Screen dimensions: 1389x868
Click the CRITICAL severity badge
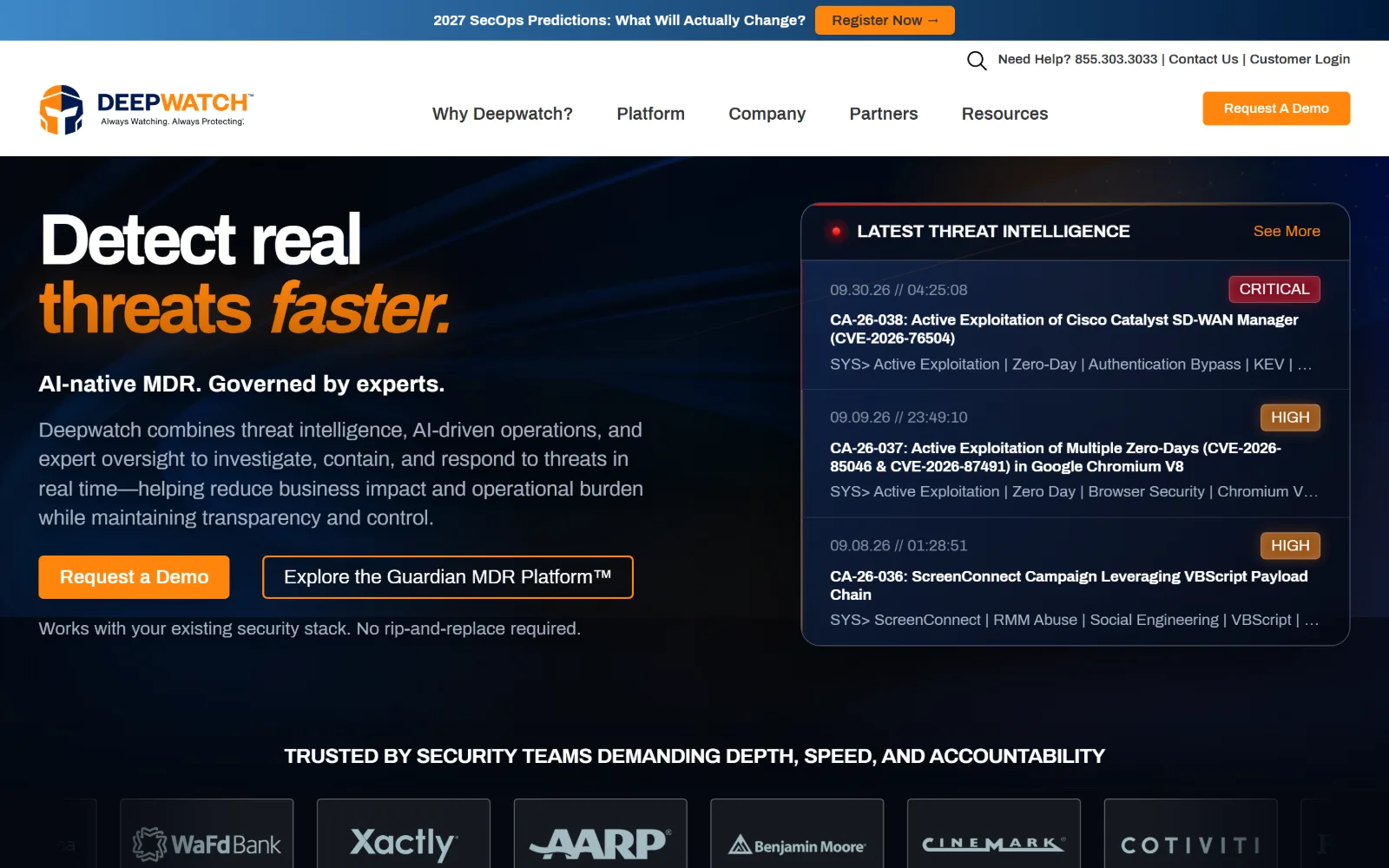(1274, 289)
